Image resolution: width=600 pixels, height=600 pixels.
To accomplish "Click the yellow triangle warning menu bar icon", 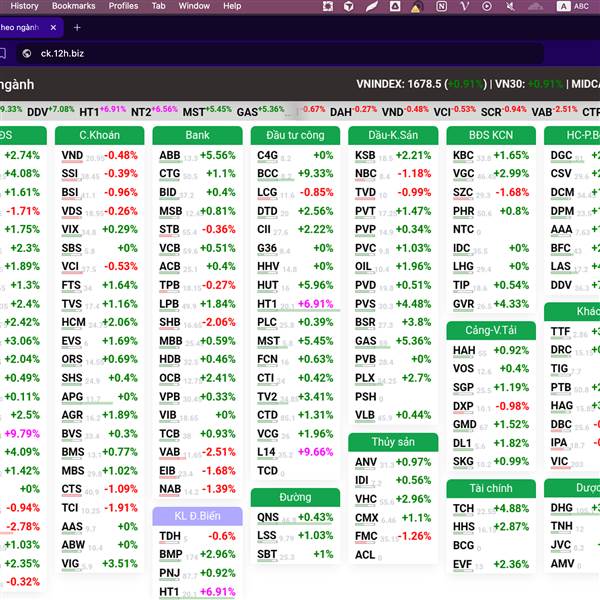I will (415, 7).
